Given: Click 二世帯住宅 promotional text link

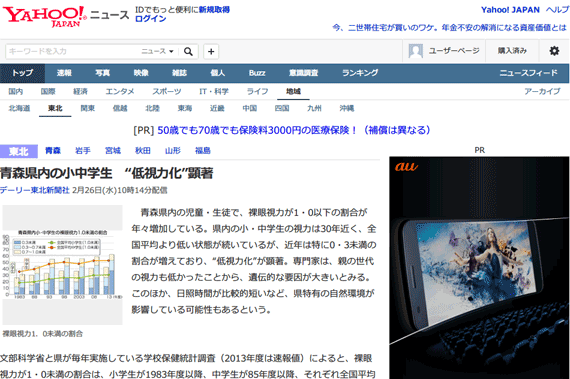Looking at the screenshot, I should (x=449, y=28).
